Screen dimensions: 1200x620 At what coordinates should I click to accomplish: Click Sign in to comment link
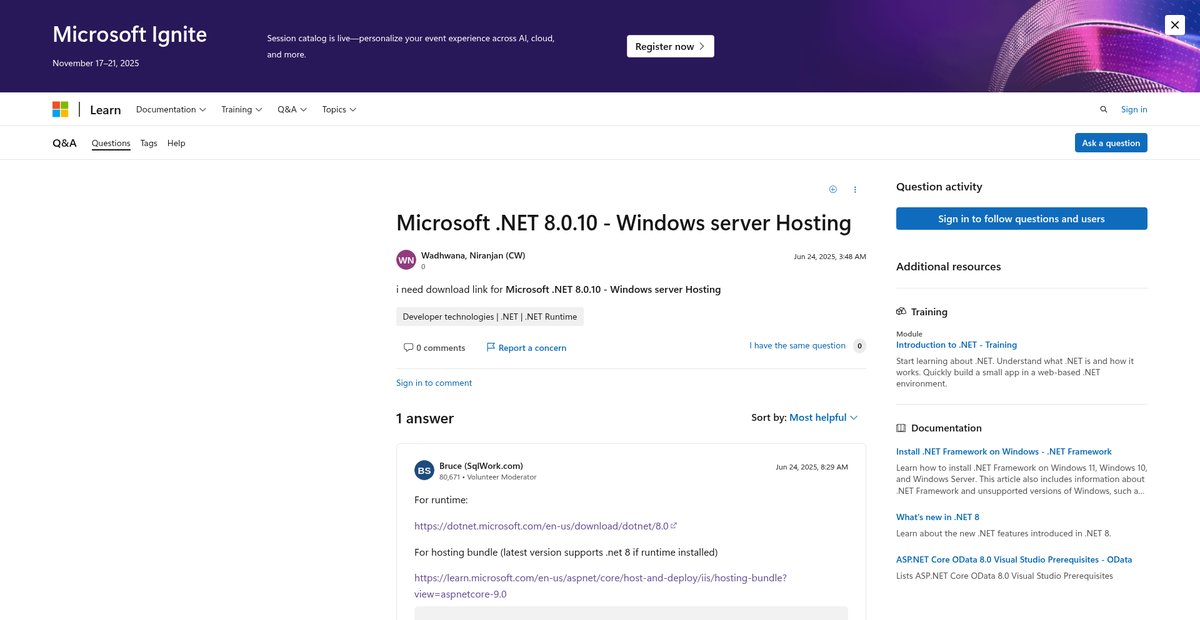[434, 383]
